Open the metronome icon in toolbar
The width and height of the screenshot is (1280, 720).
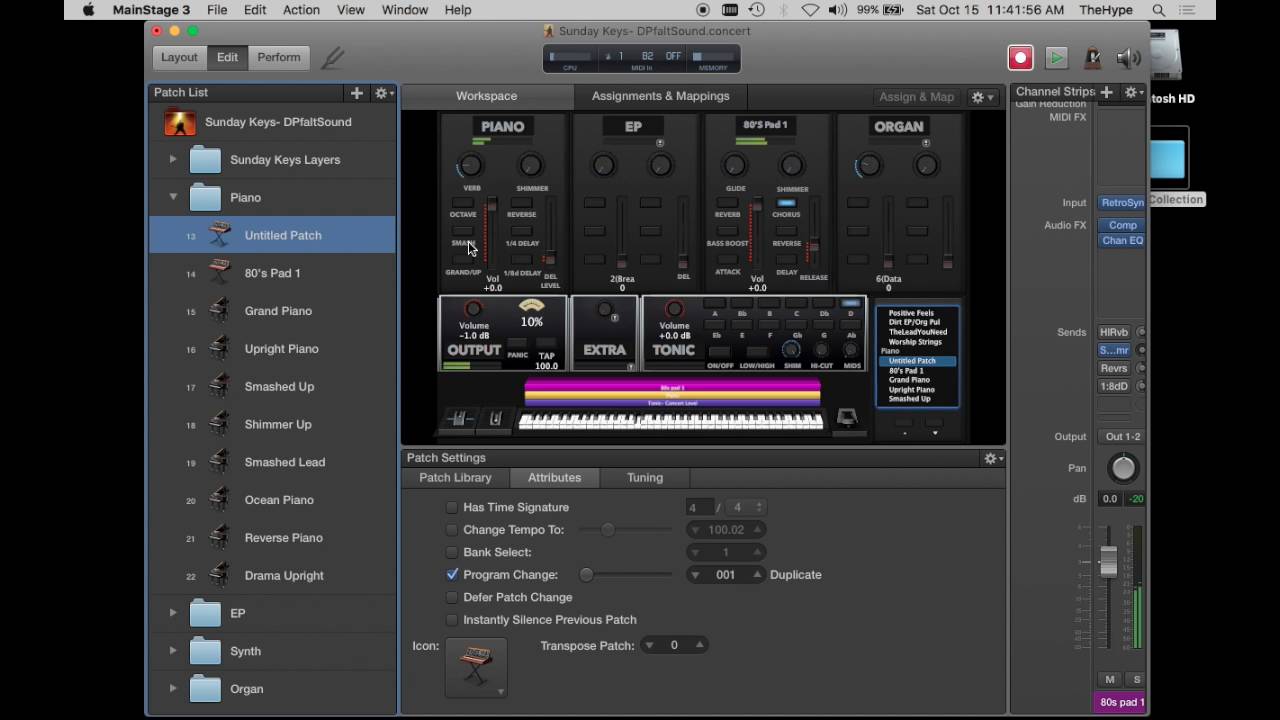pyautogui.click(x=1092, y=58)
